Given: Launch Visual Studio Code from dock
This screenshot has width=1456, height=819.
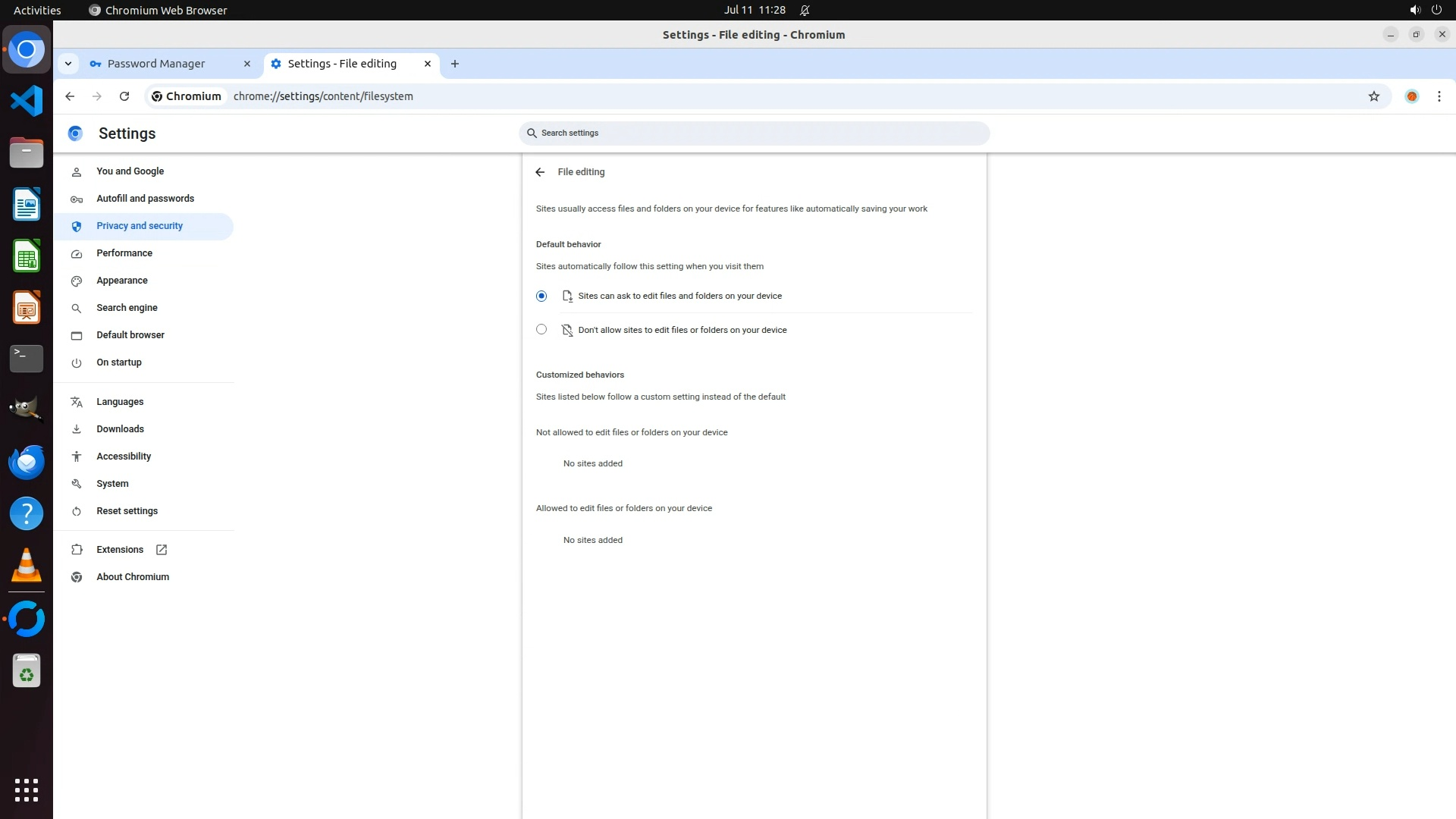Looking at the screenshot, I should point(27,101).
